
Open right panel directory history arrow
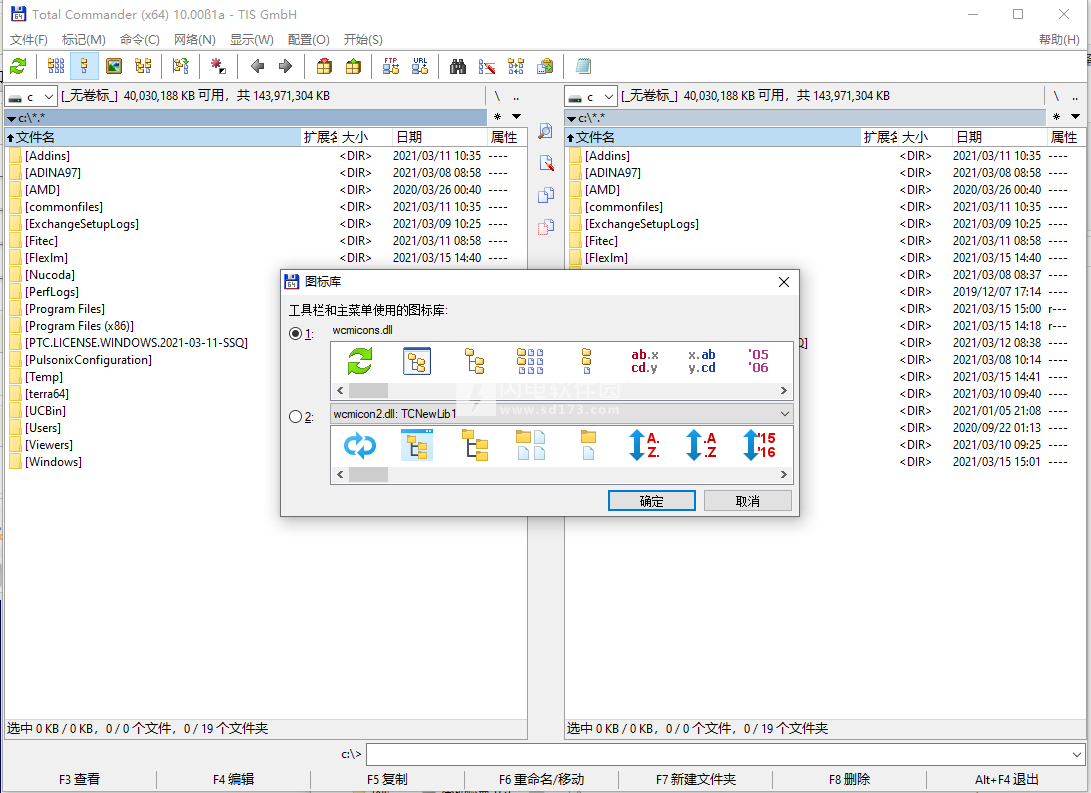(1075, 117)
